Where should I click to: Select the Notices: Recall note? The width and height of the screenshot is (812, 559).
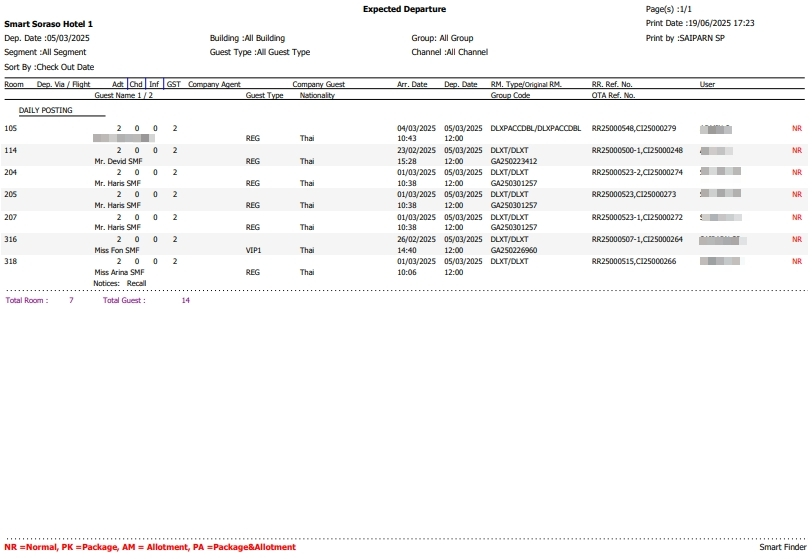[x=120, y=283]
